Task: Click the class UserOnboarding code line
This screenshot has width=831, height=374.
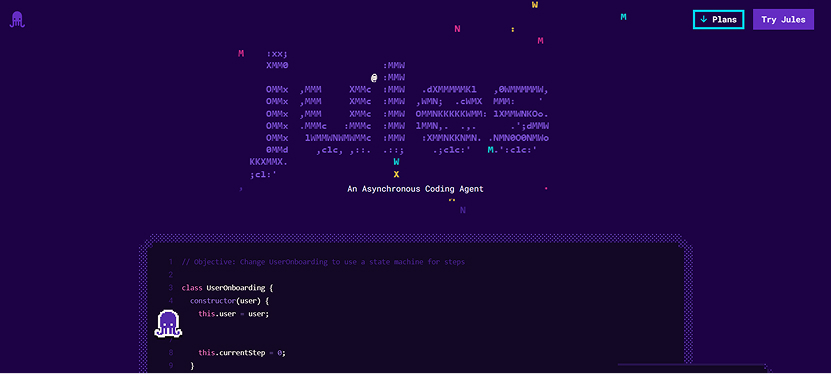Action: (x=227, y=288)
